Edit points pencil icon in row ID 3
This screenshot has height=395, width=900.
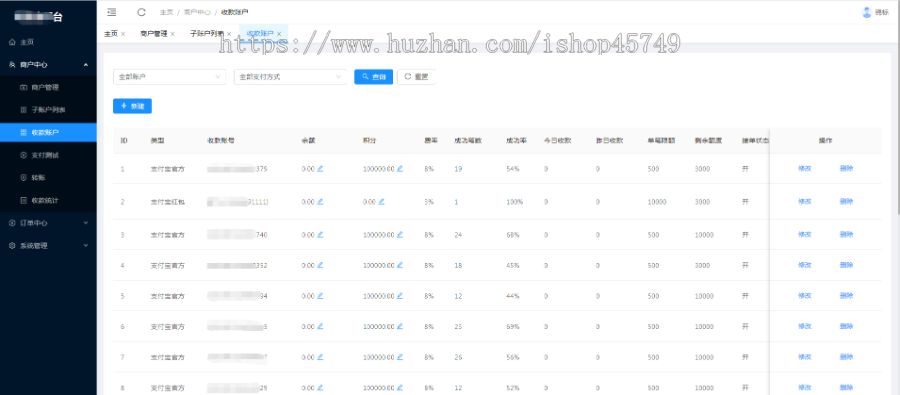(400, 234)
